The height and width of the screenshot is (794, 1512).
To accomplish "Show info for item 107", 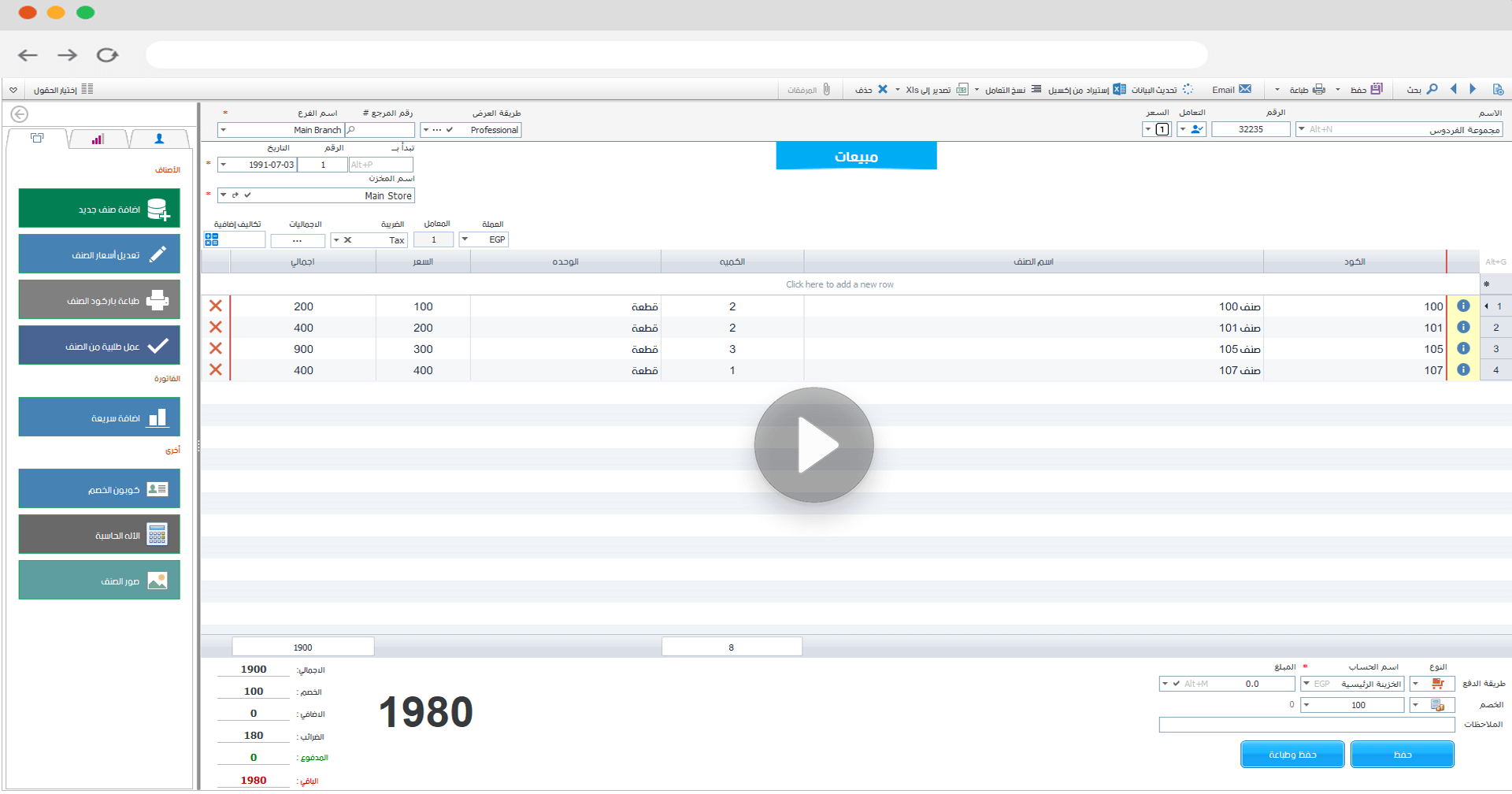I will [x=1463, y=369].
